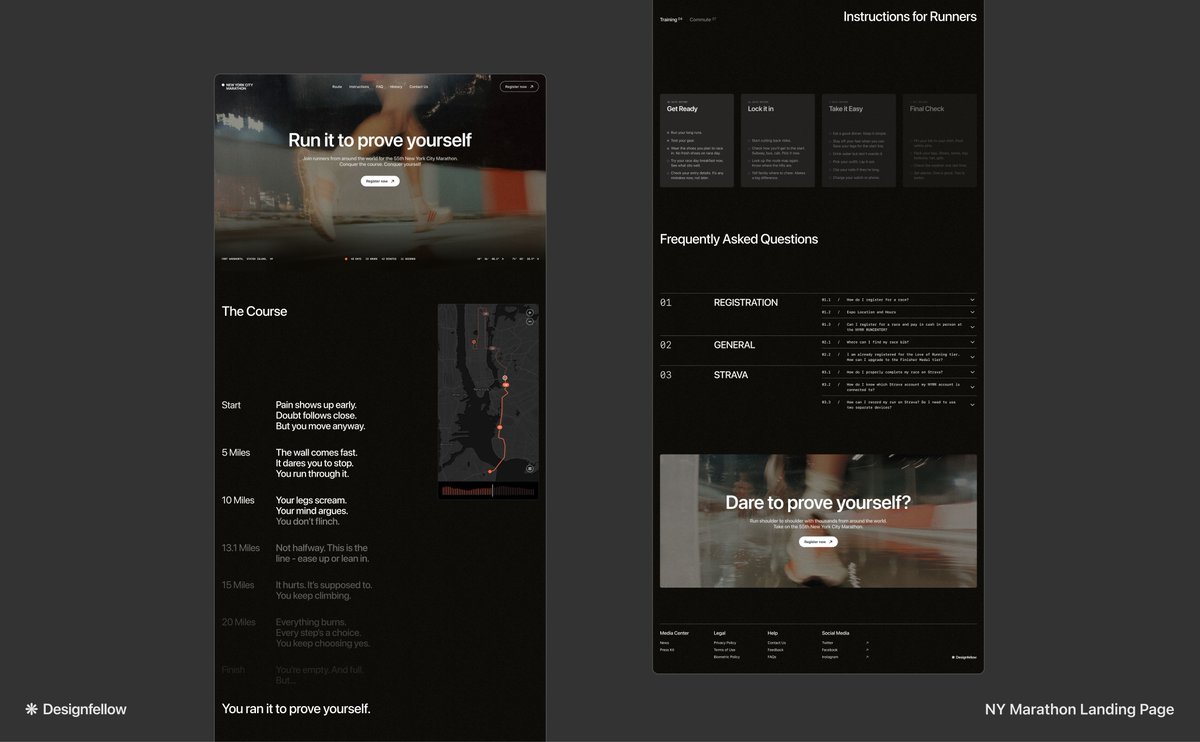Open the Terms of Use footer link

pos(724,650)
